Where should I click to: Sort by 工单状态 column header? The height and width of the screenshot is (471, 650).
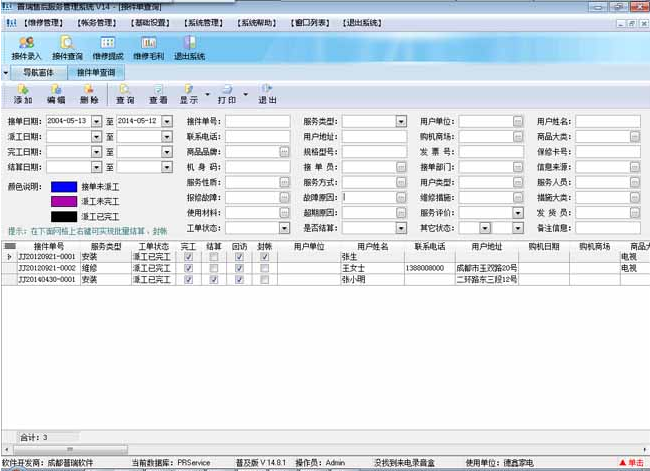[x=153, y=246]
